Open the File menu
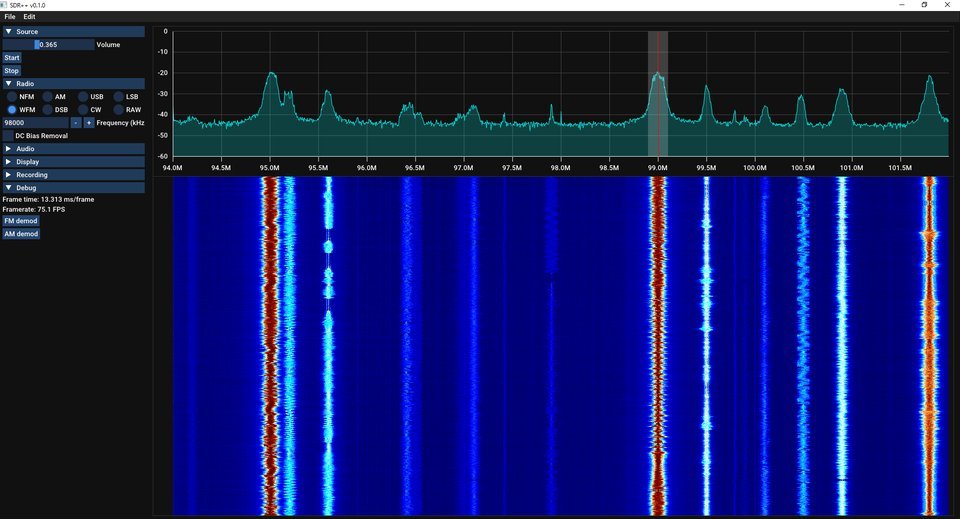The height and width of the screenshot is (519, 960). coord(10,17)
